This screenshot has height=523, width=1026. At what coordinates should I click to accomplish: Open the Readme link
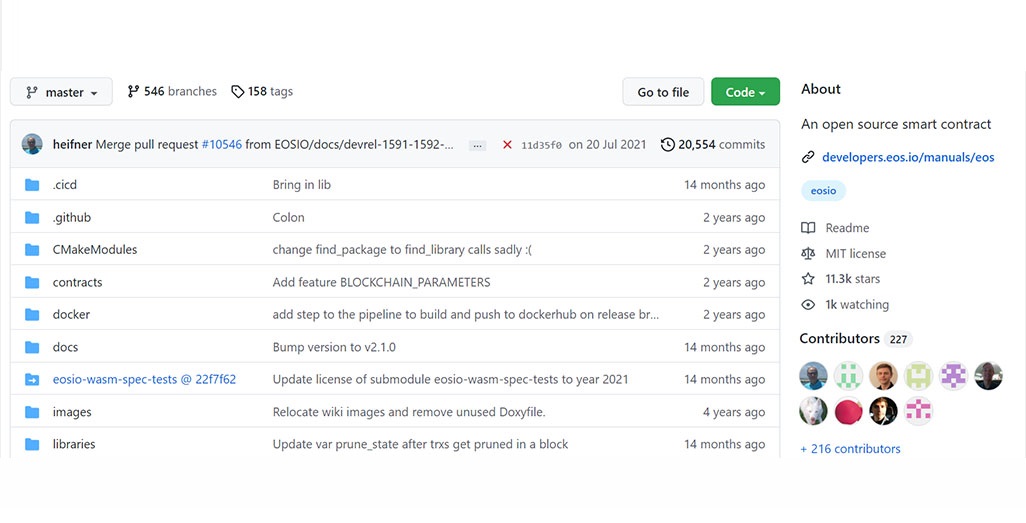[847, 228]
